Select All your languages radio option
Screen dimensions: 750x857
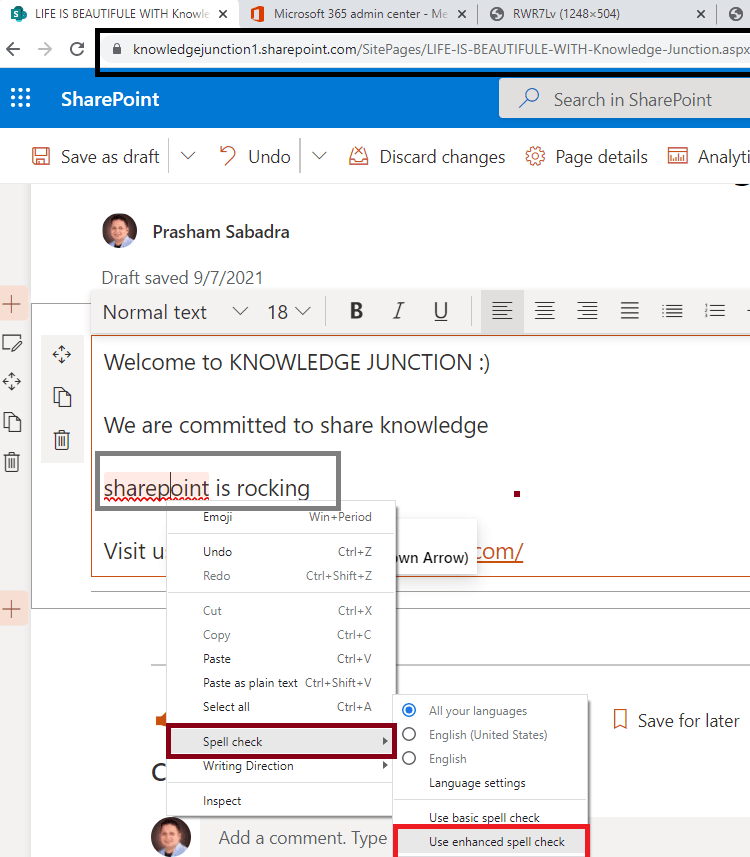pyautogui.click(x=409, y=710)
